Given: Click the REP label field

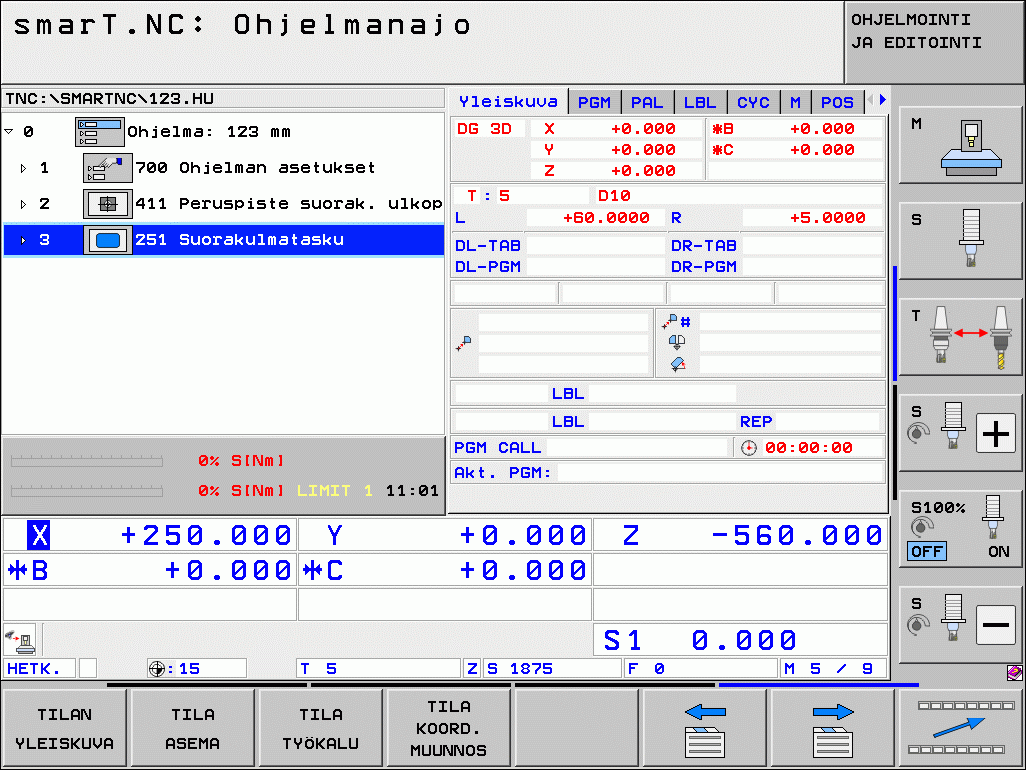Looking at the screenshot, I should click(756, 422).
